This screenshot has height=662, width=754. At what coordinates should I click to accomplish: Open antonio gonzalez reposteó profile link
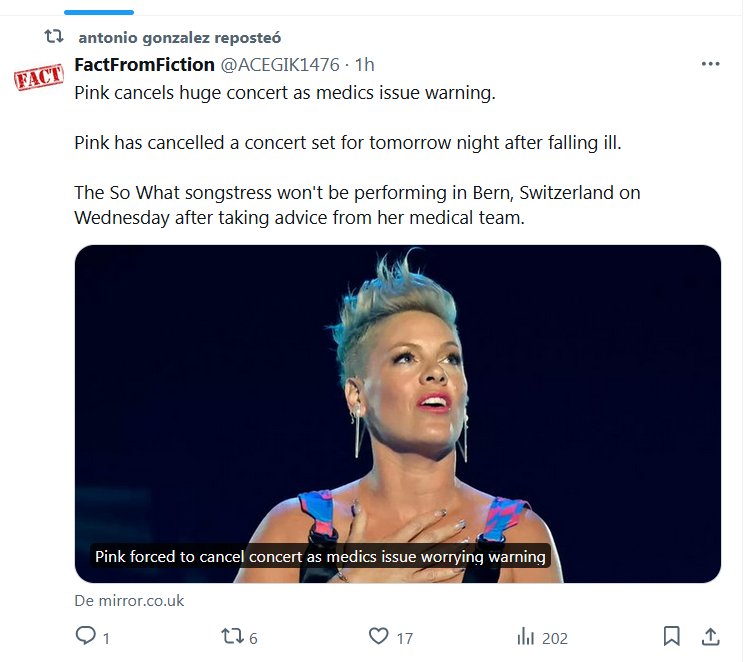[179, 38]
